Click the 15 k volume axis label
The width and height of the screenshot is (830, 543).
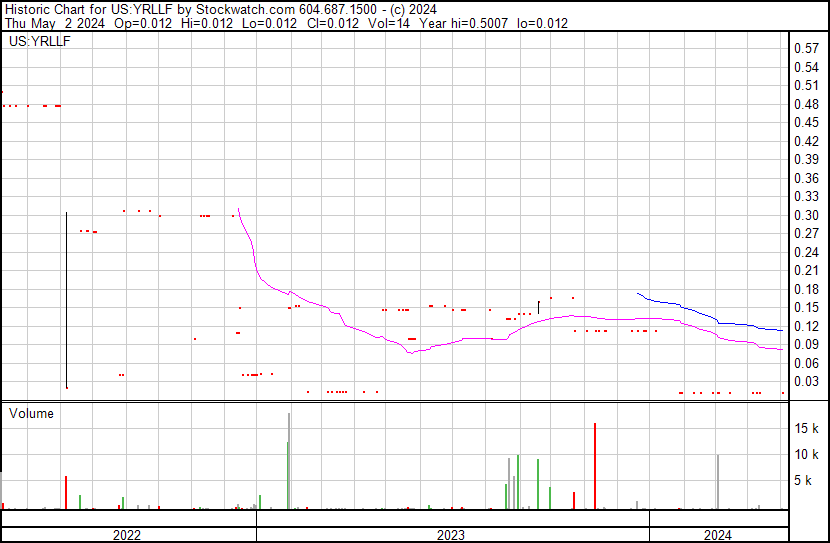[x=806, y=428]
